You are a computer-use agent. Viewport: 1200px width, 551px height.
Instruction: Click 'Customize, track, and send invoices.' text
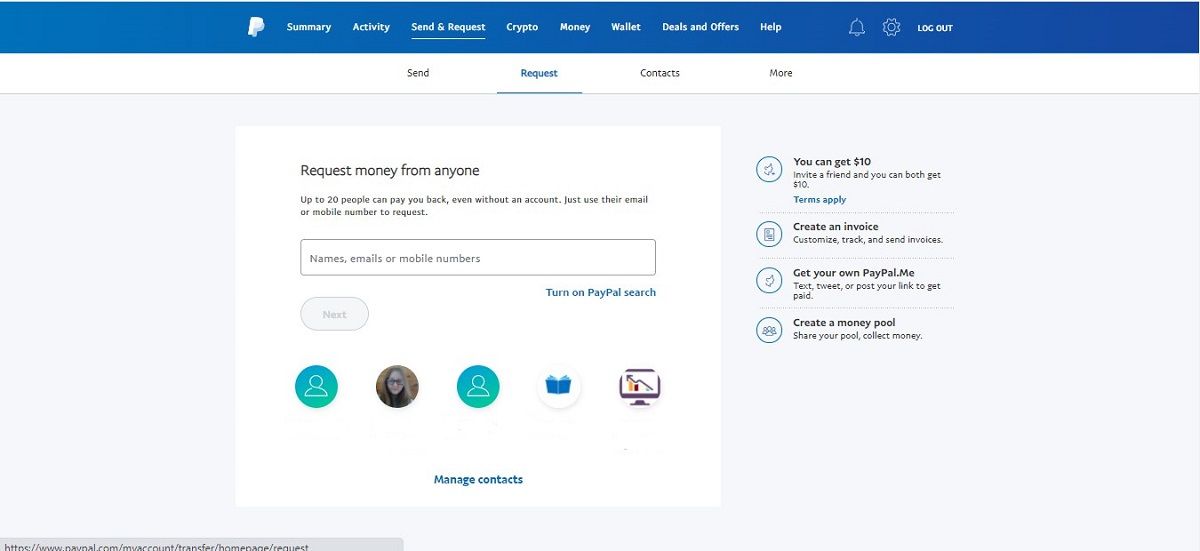click(868, 240)
